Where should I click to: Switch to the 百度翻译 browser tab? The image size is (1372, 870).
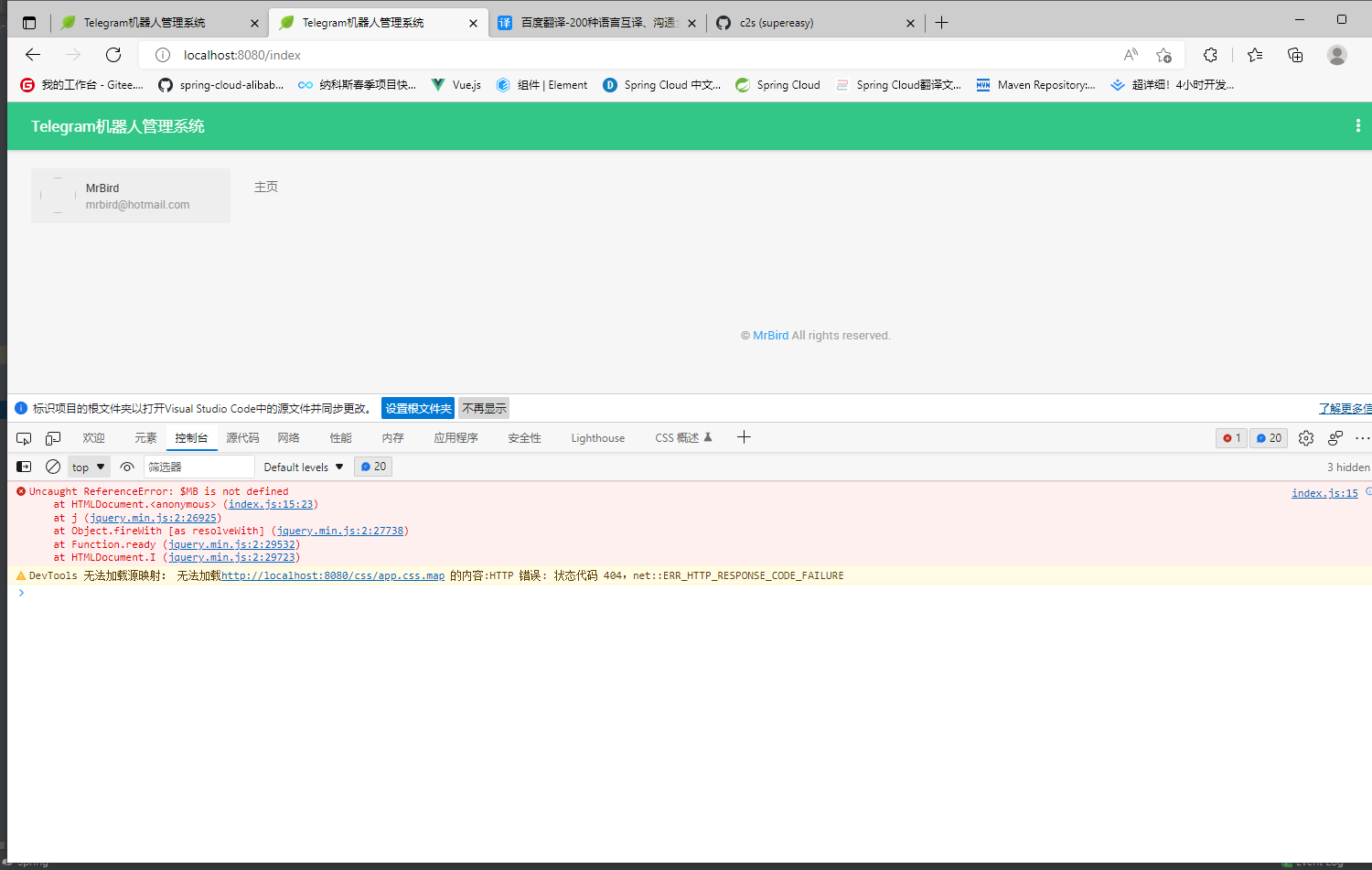point(598,23)
